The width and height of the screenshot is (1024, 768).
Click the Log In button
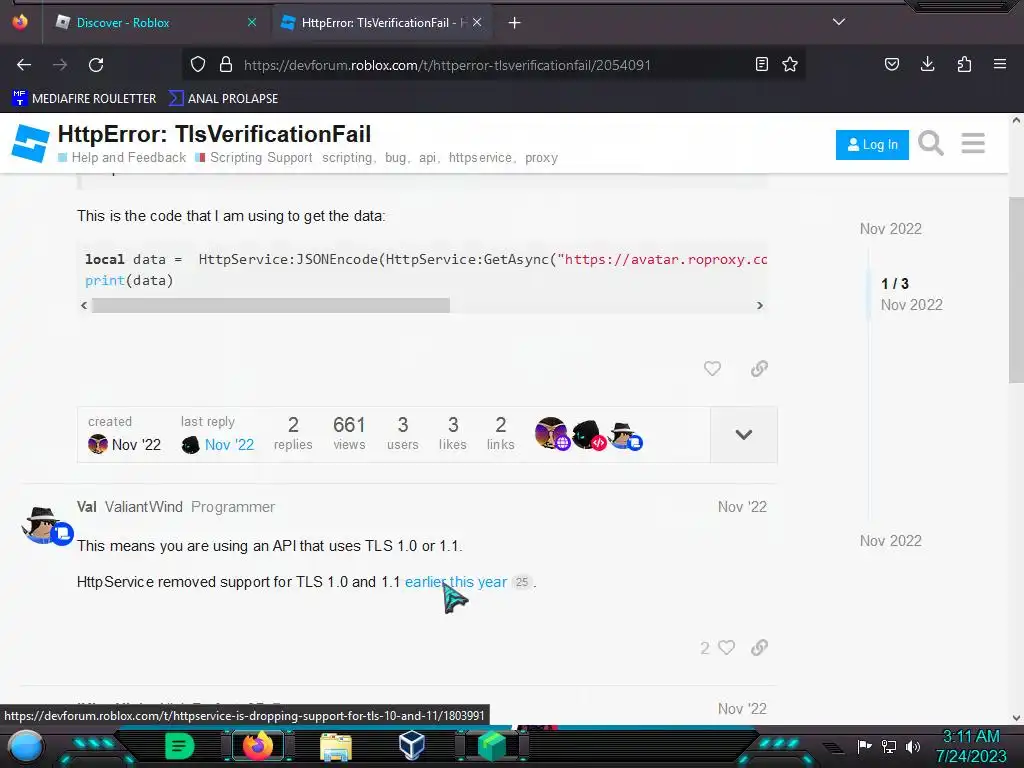pyautogui.click(x=872, y=144)
